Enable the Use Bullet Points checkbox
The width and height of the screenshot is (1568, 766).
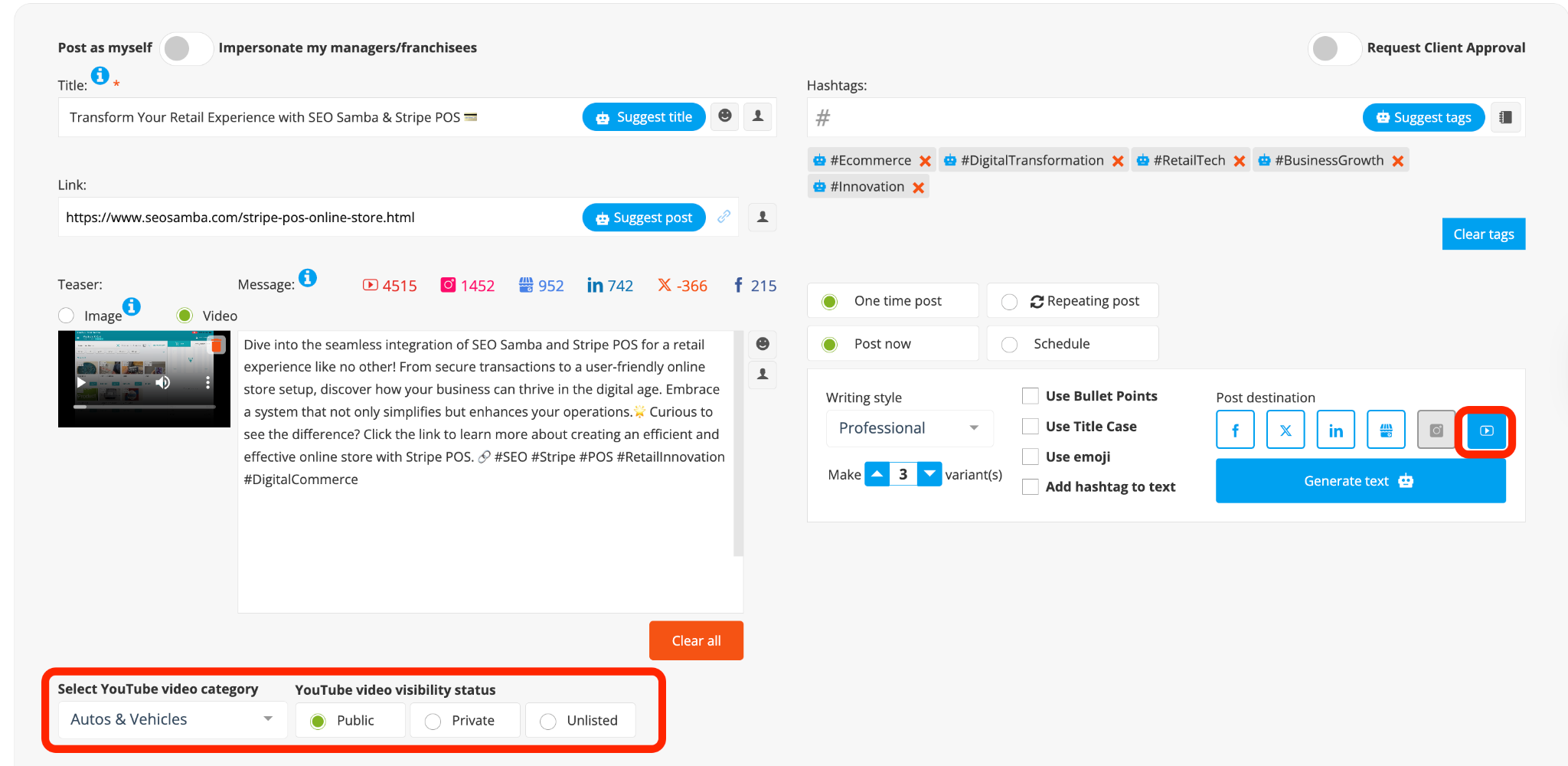click(x=1031, y=396)
